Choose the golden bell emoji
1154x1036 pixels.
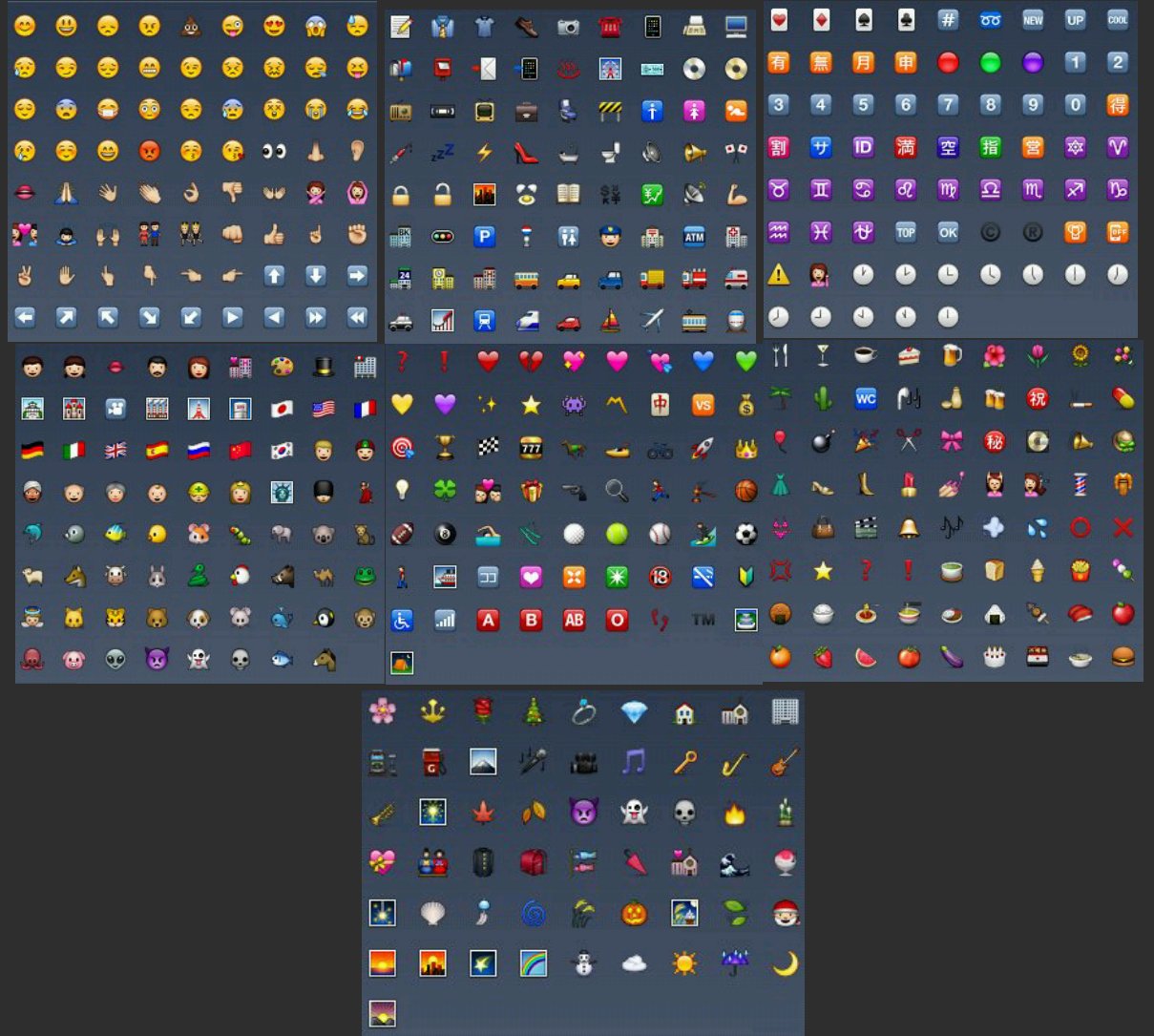point(908,527)
